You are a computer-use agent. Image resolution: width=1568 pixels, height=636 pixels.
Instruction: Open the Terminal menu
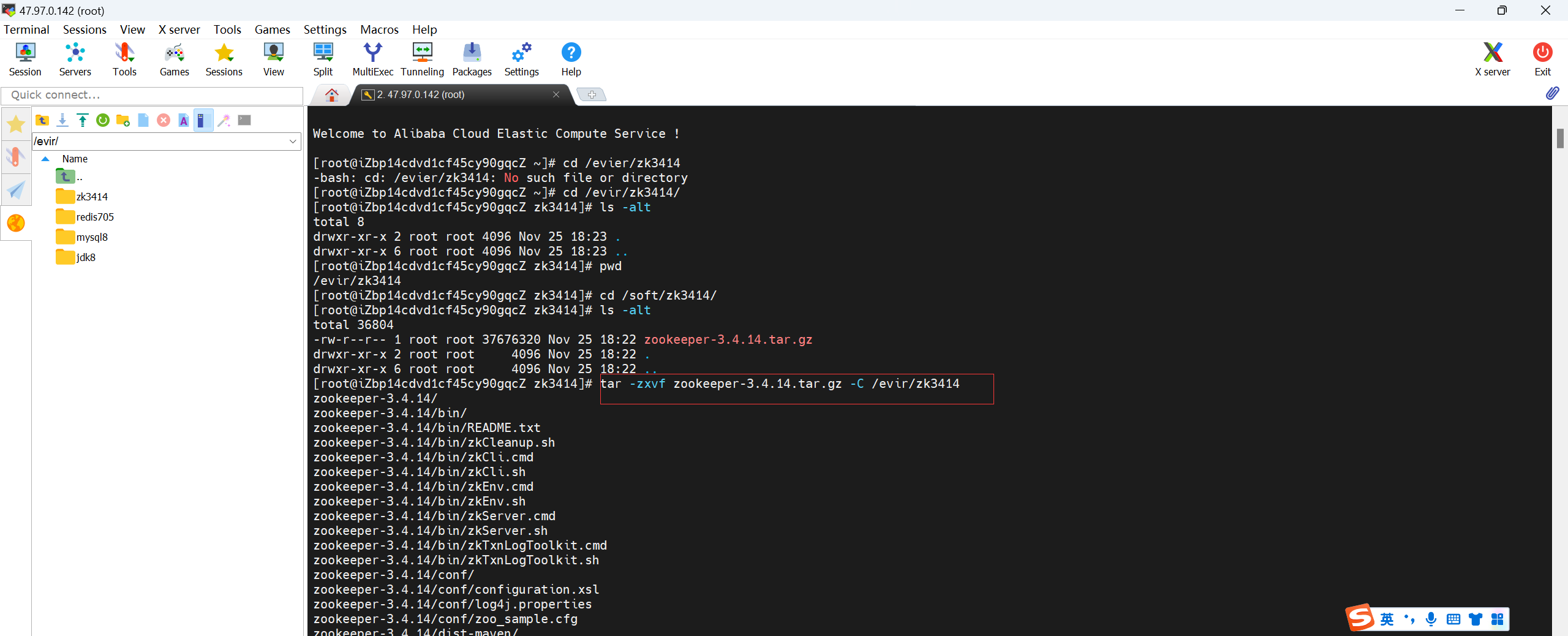(x=26, y=29)
